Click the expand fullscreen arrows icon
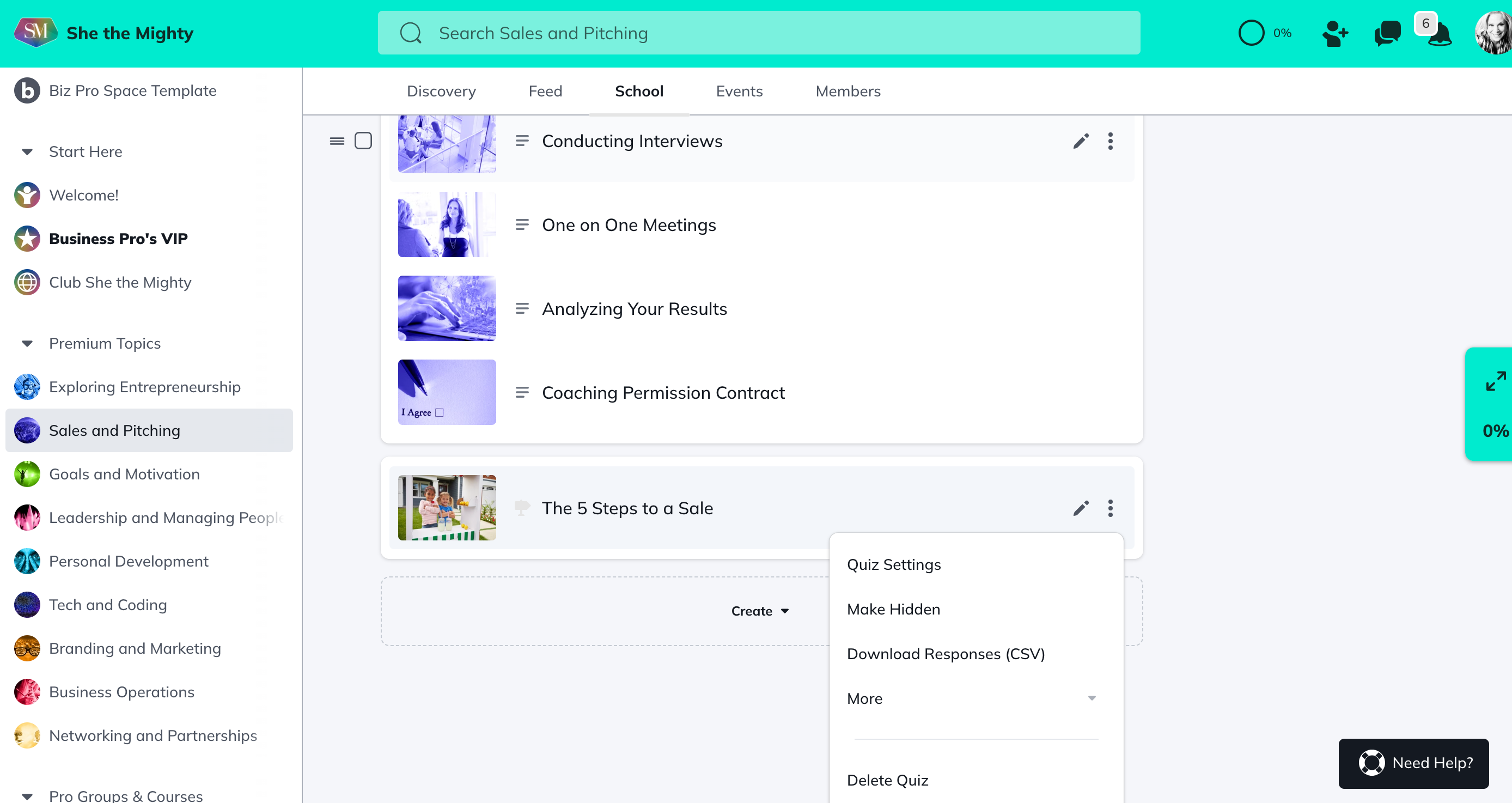Image resolution: width=1512 pixels, height=803 pixels. point(1495,381)
